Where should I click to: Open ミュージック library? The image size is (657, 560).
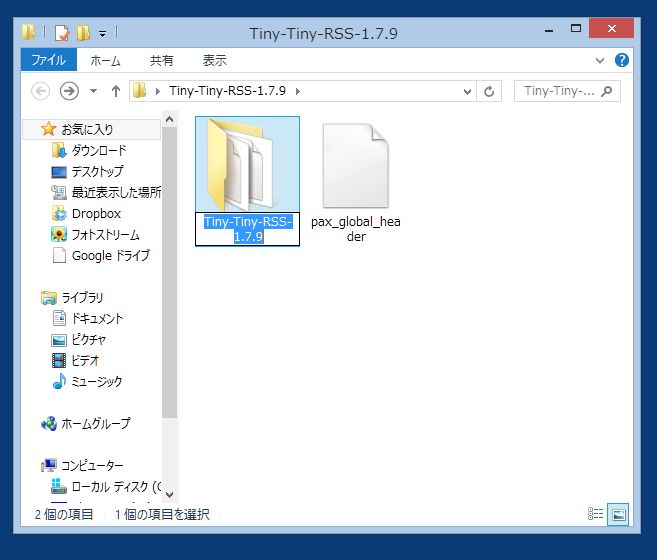pyautogui.click(x=97, y=381)
